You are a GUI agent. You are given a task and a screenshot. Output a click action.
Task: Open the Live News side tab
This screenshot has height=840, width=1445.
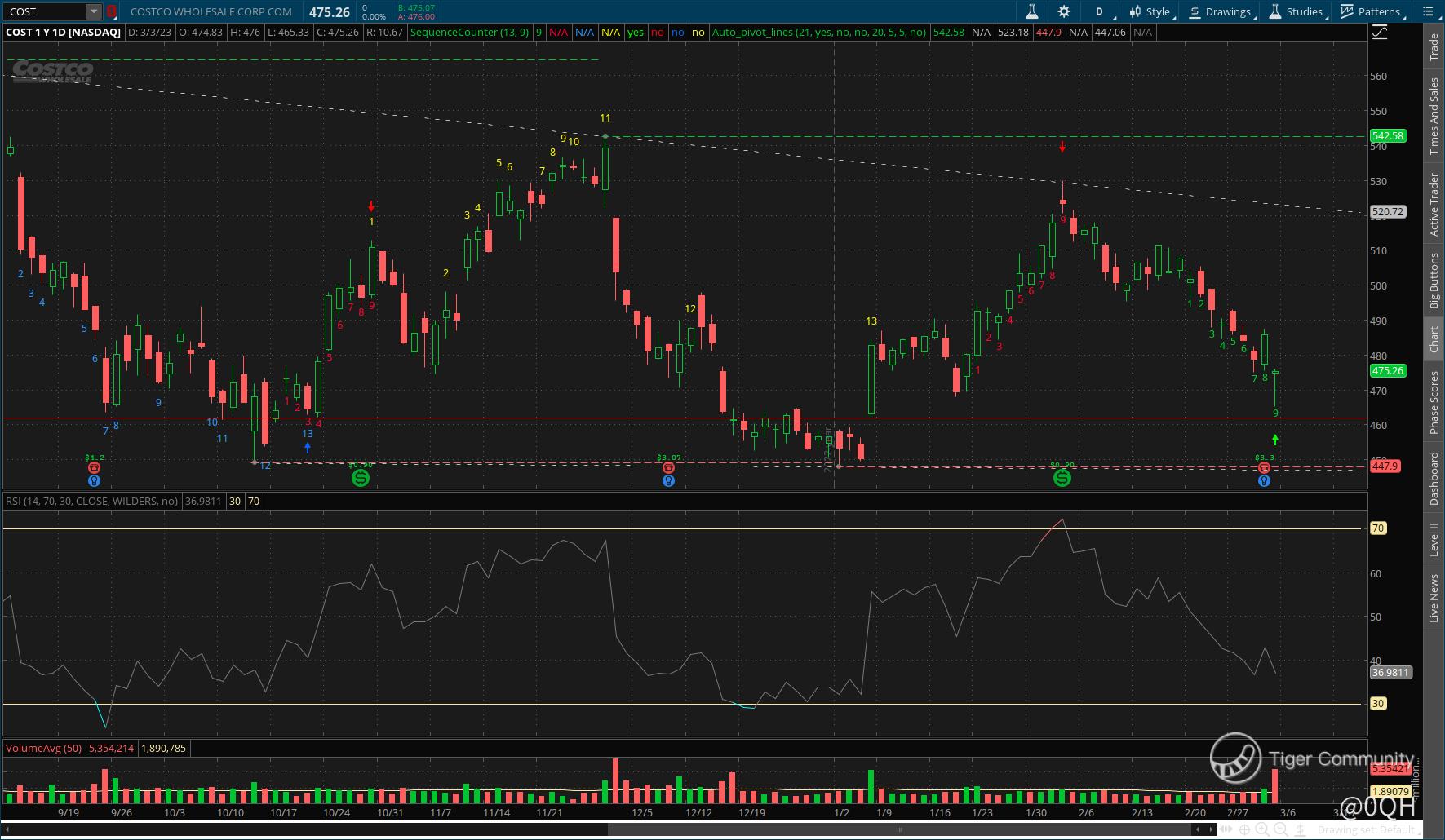1434,599
